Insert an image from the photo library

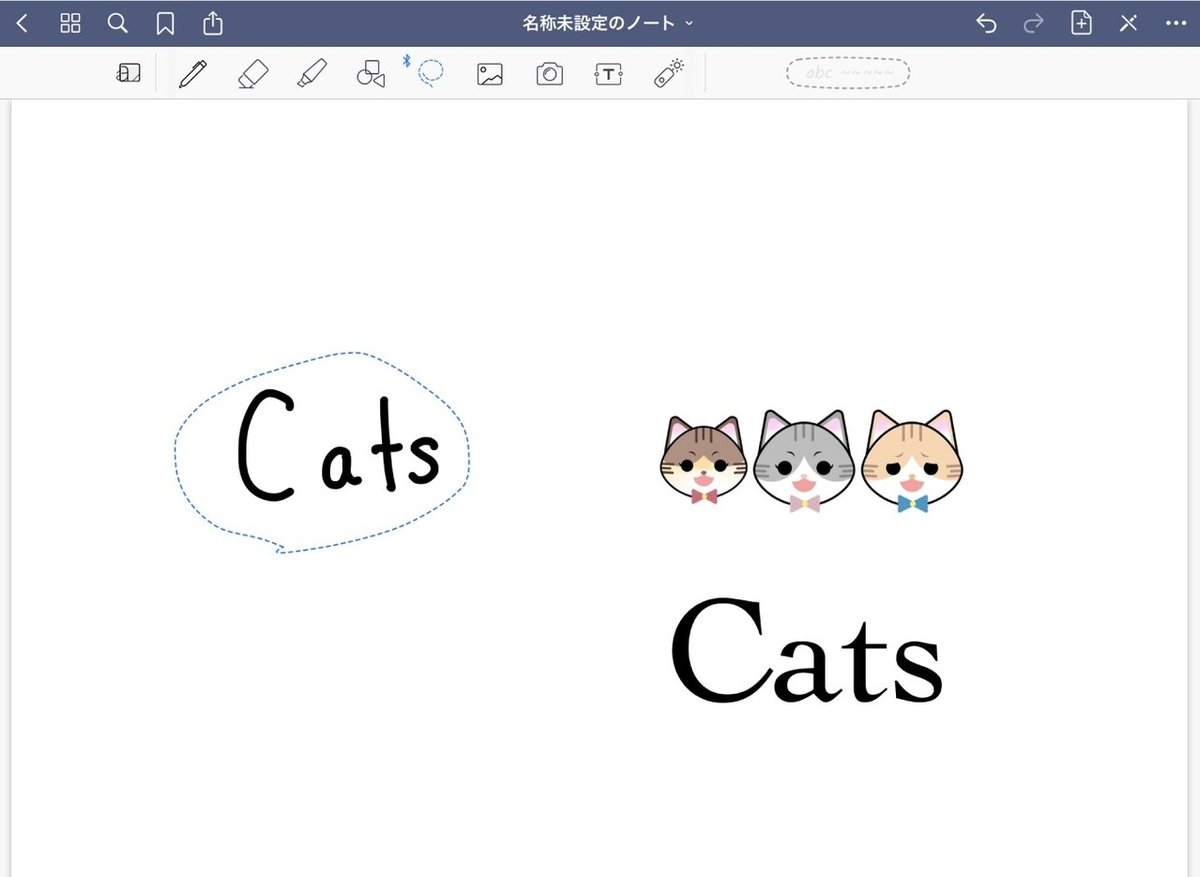click(x=490, y=74)
